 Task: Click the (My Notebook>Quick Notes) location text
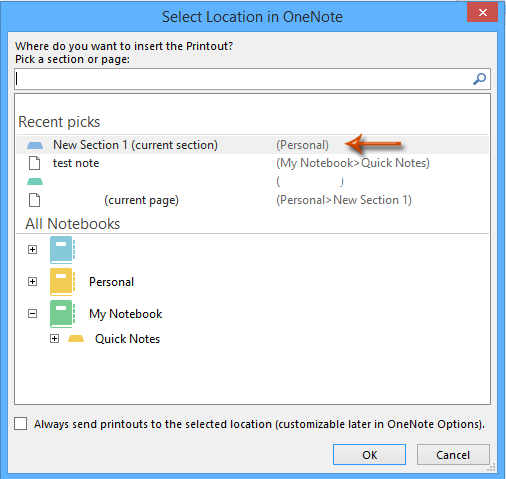pos(353,163)
